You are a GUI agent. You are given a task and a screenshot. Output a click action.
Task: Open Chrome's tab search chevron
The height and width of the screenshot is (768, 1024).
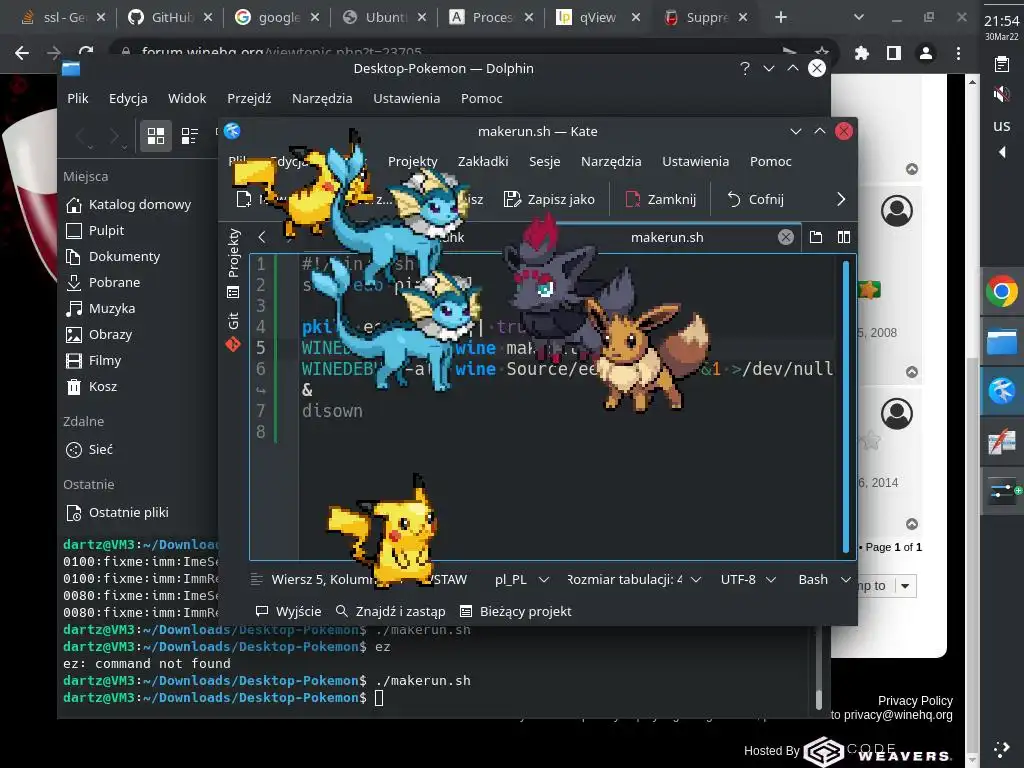coord(859,18)
